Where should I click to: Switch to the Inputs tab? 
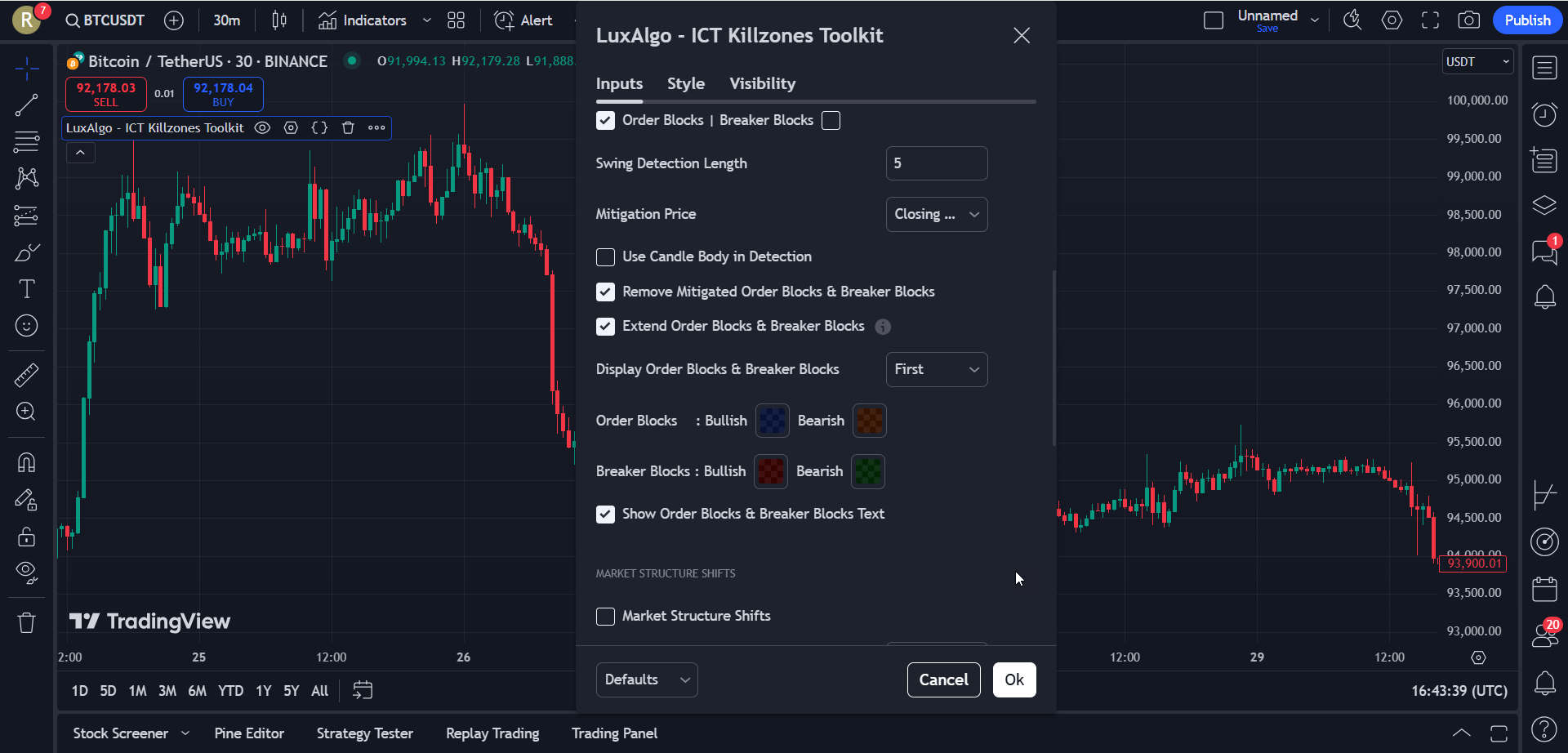619,83
